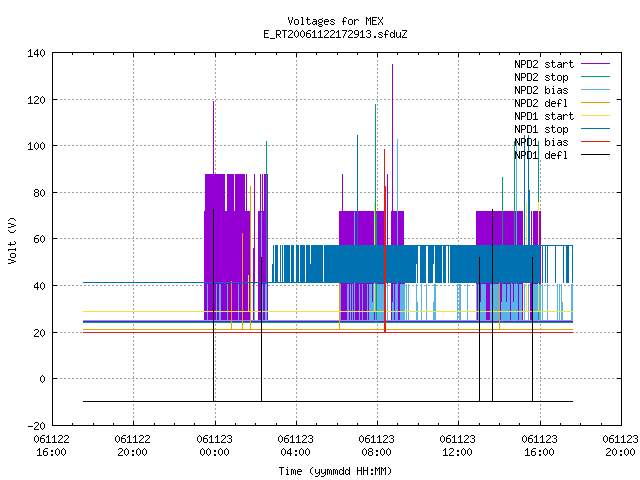The width and height of the screenshot is (640, 480).
Task: Click the red NPD1 bias legend line
Action: click(x=595, y=142)
